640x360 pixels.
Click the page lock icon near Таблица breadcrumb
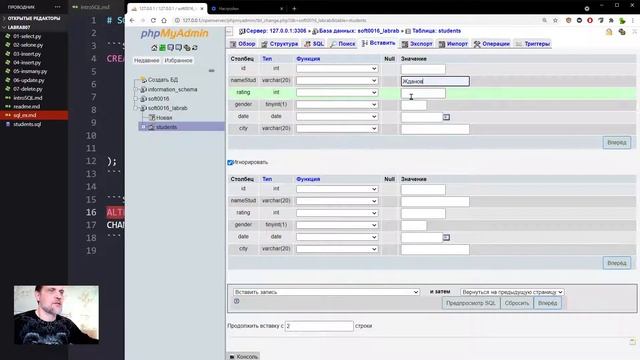click(x=609, y=32)
